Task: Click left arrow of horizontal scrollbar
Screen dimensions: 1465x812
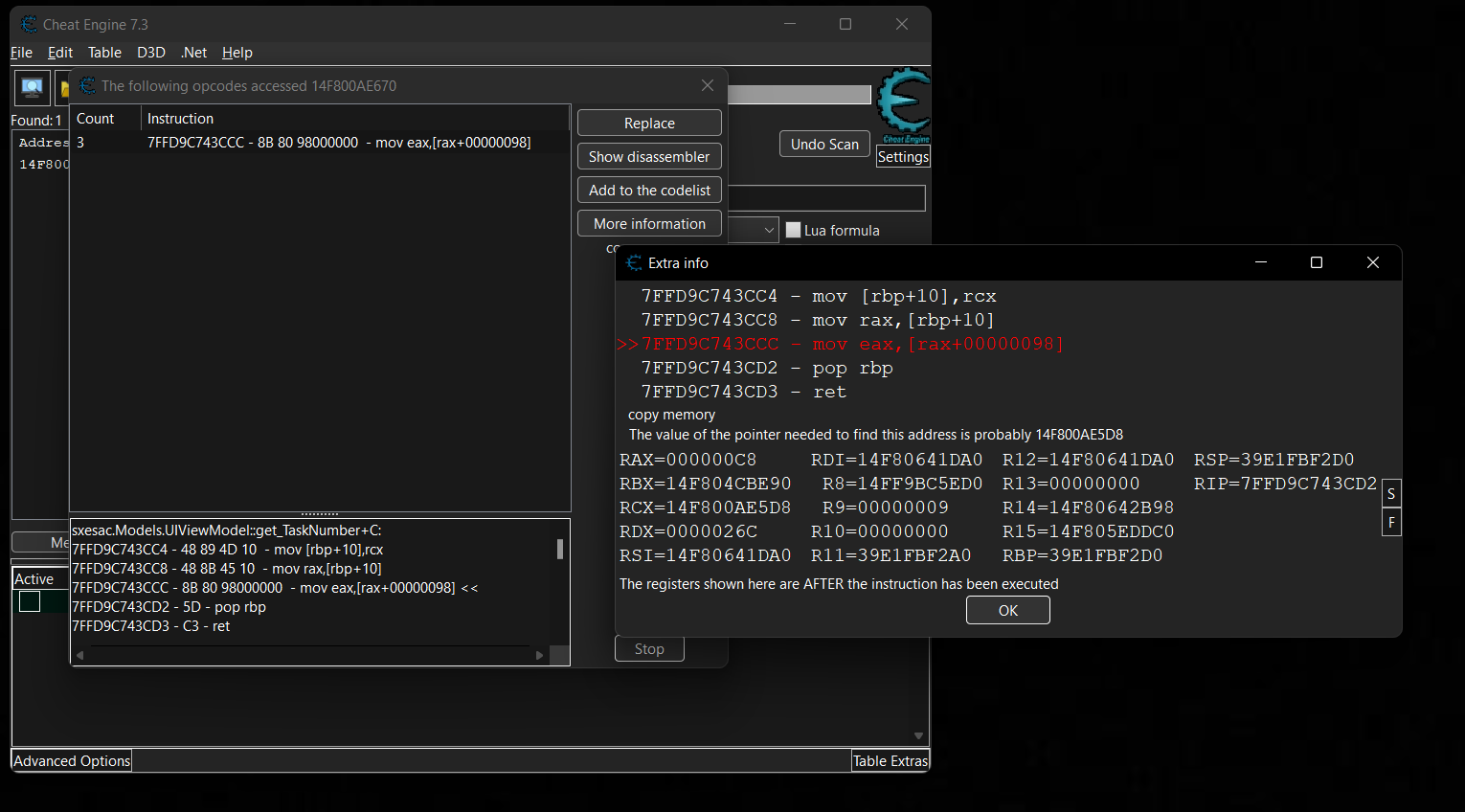Action: pyautogui.click(x=80, y=656)
